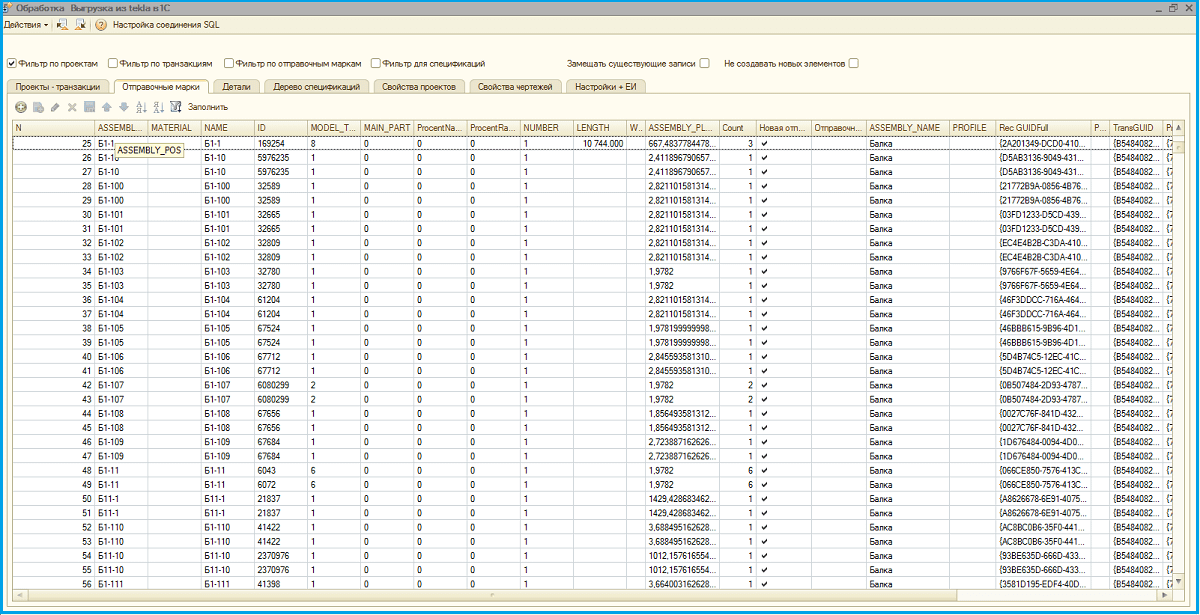Click the Заполнить button
Viewport: 1200px width, 615px height.
click(x=208, y=107)
